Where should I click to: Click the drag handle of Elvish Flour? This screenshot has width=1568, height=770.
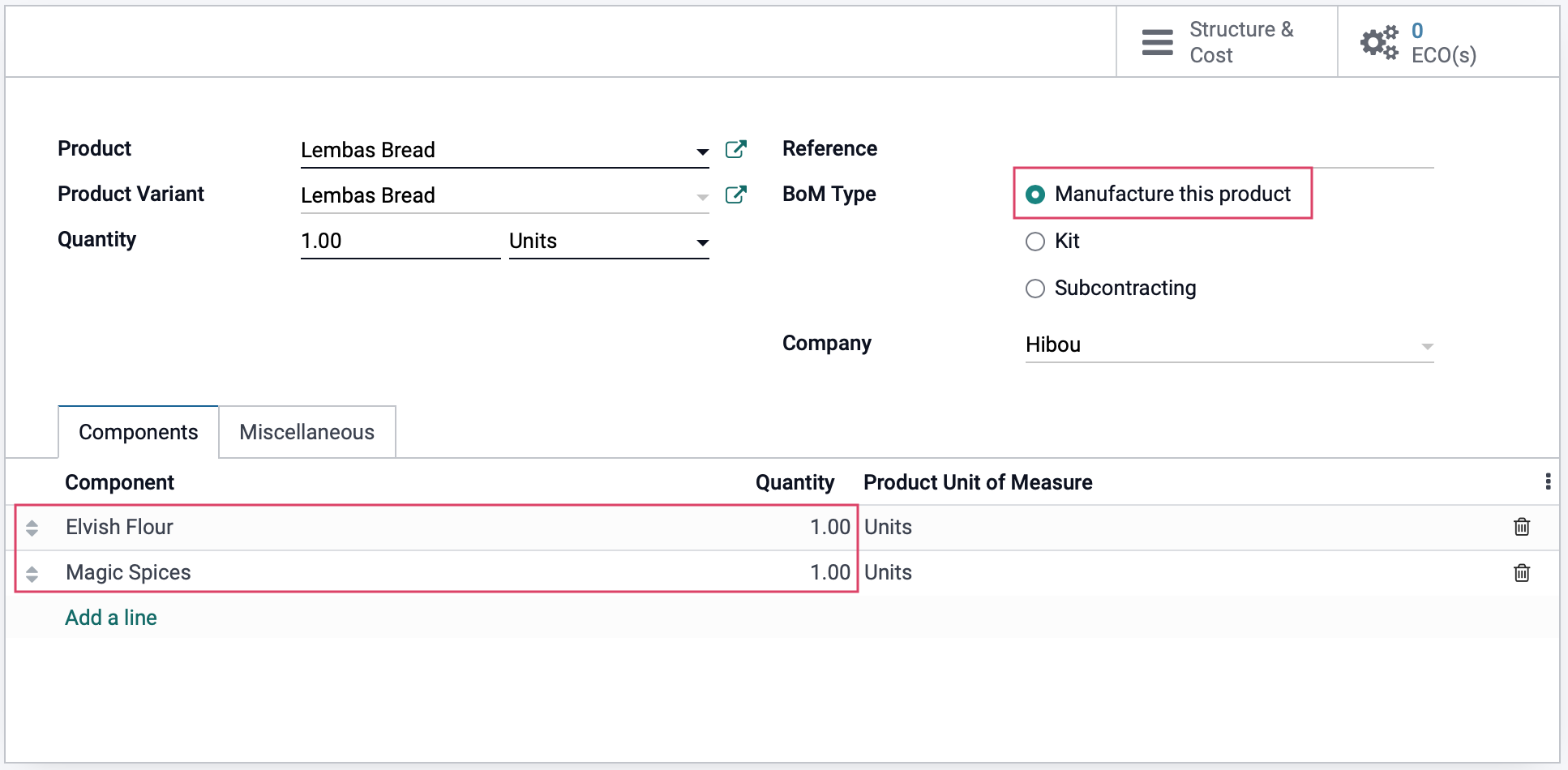pyautogui.click(x=32, y=528)
